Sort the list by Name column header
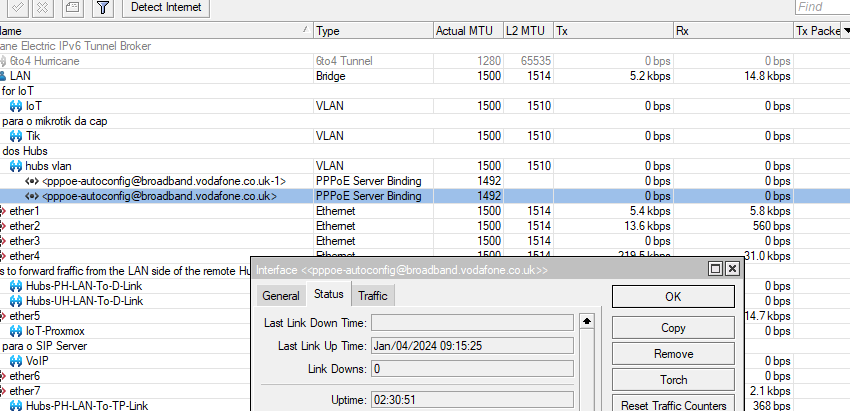 [x=150, y=31]
